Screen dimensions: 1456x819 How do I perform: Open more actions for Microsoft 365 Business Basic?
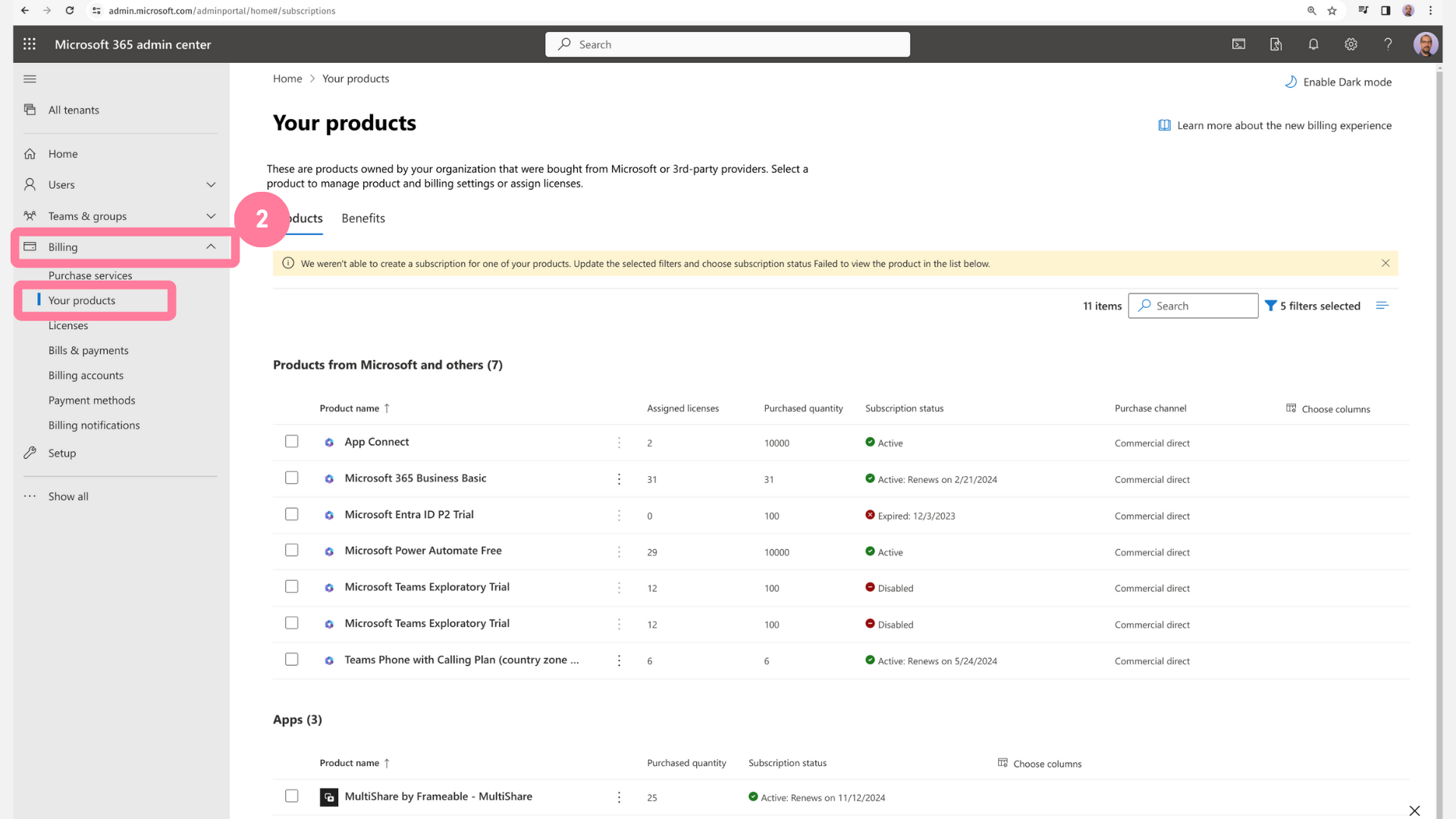pos(619,479)
